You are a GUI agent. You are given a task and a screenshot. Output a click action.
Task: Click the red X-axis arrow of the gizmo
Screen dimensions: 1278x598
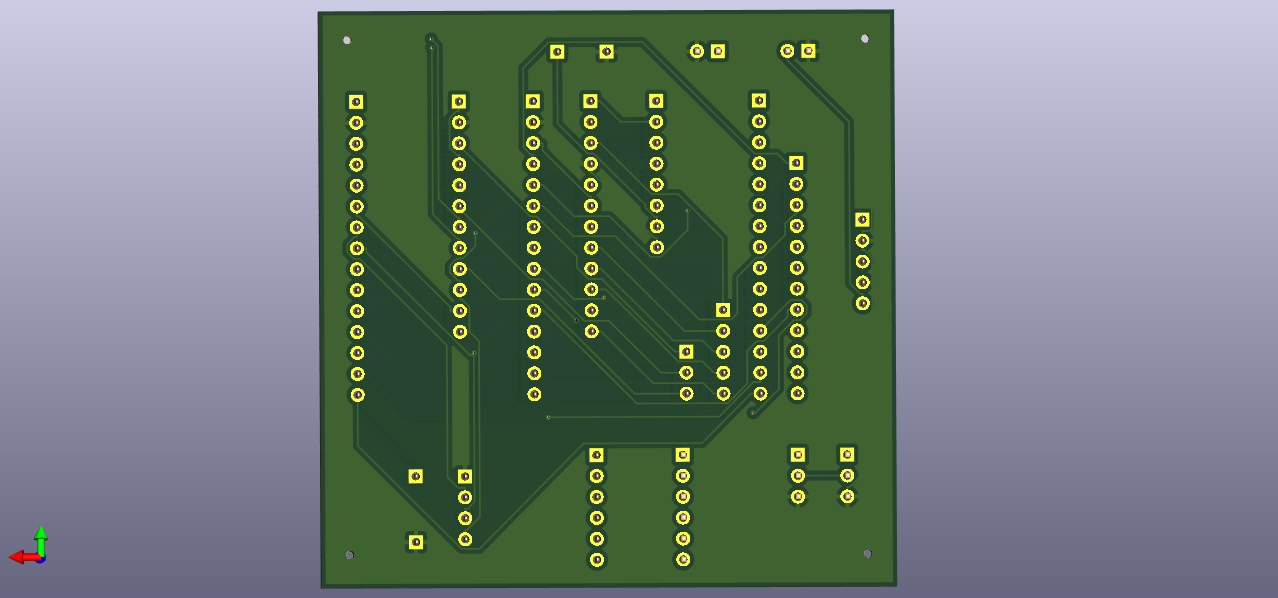(18, 557)
